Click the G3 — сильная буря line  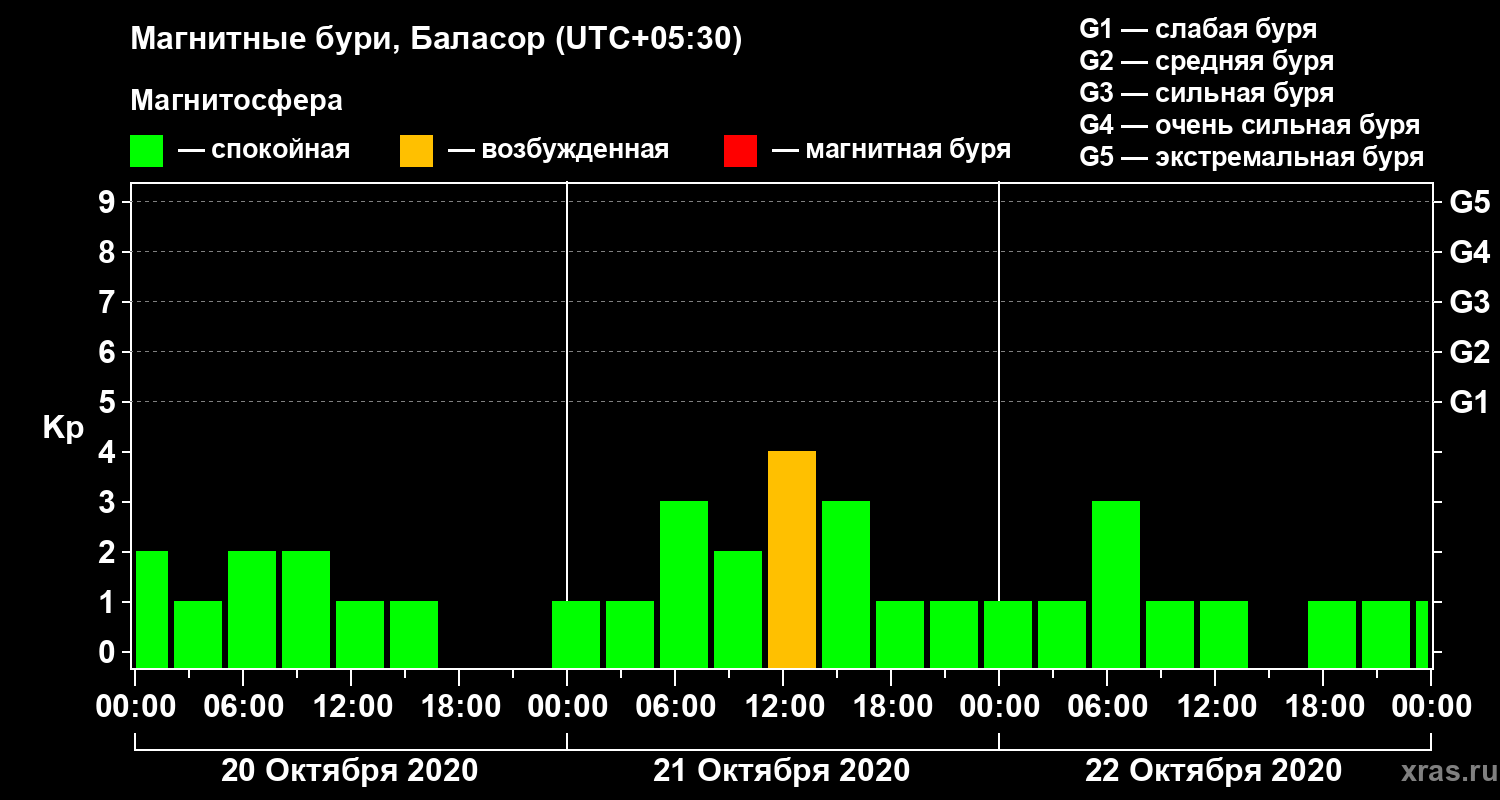[1206, 93]
